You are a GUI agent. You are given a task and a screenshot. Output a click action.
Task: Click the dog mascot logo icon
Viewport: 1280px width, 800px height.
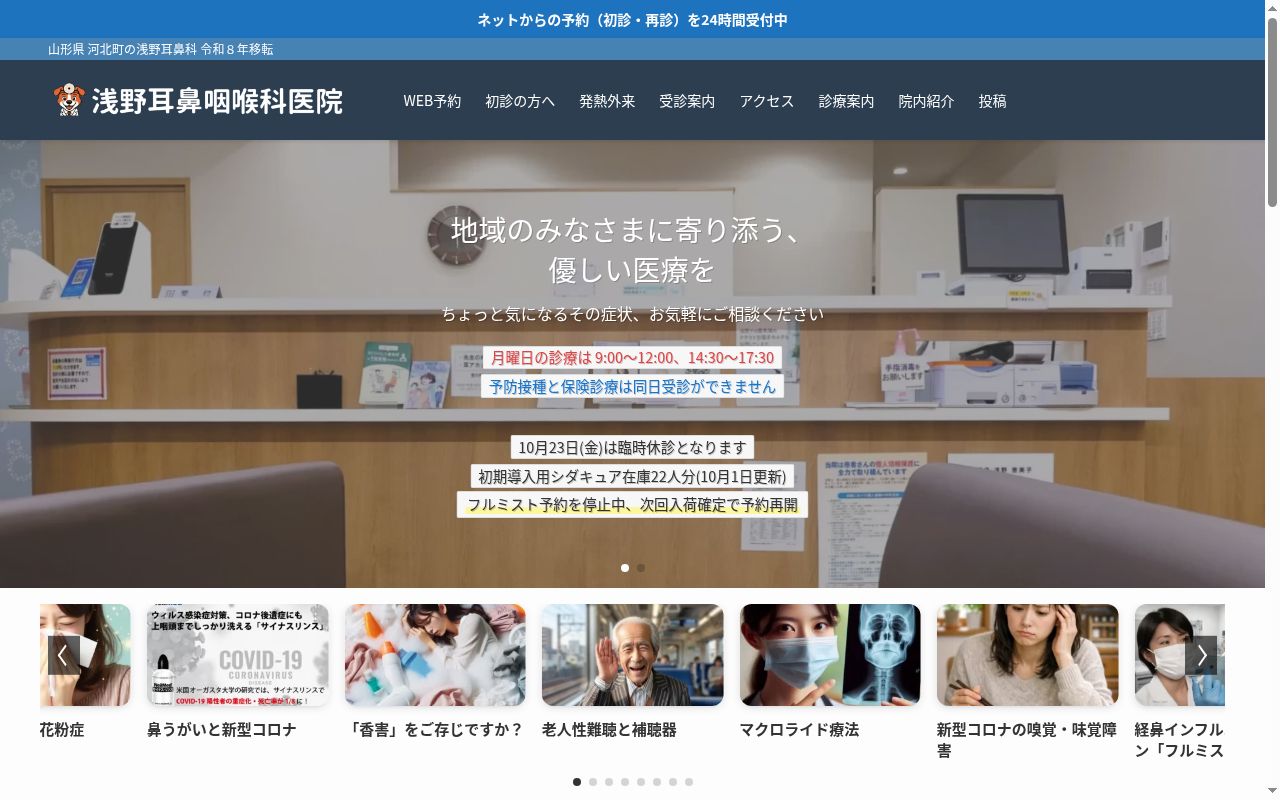pos(69,100)
